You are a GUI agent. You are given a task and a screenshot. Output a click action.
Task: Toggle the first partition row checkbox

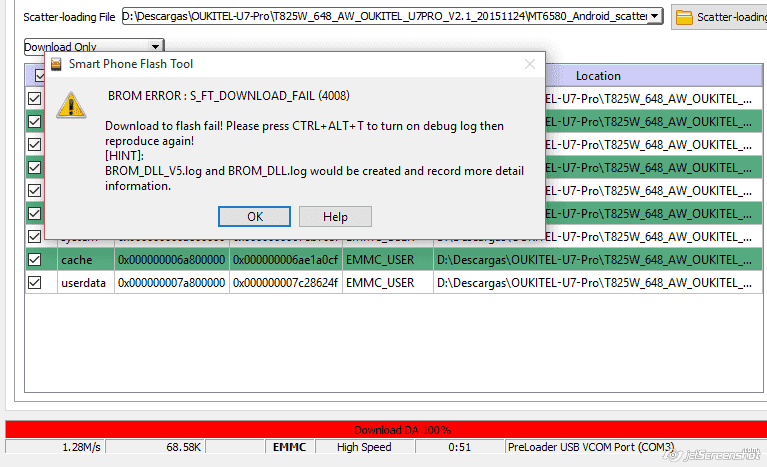(34, 98)
